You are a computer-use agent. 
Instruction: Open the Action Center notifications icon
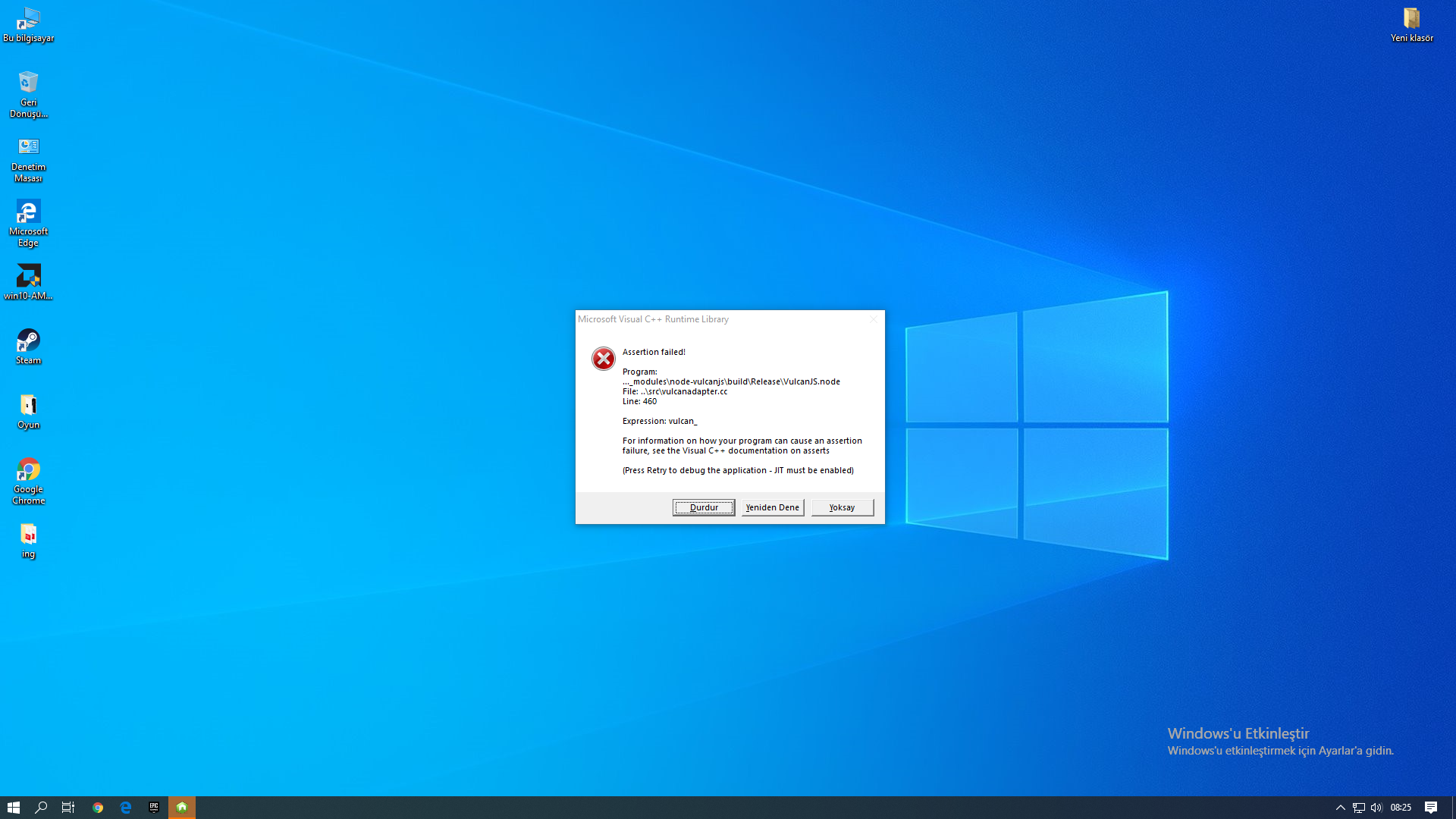click(1431, 808)
